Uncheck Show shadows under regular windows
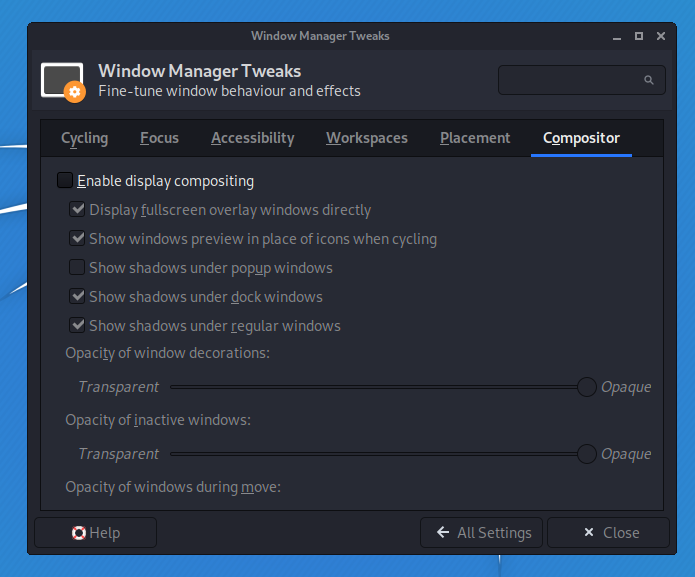Image resolution: width=695 pixels, height=577 pixels. (x=77, y=326)
